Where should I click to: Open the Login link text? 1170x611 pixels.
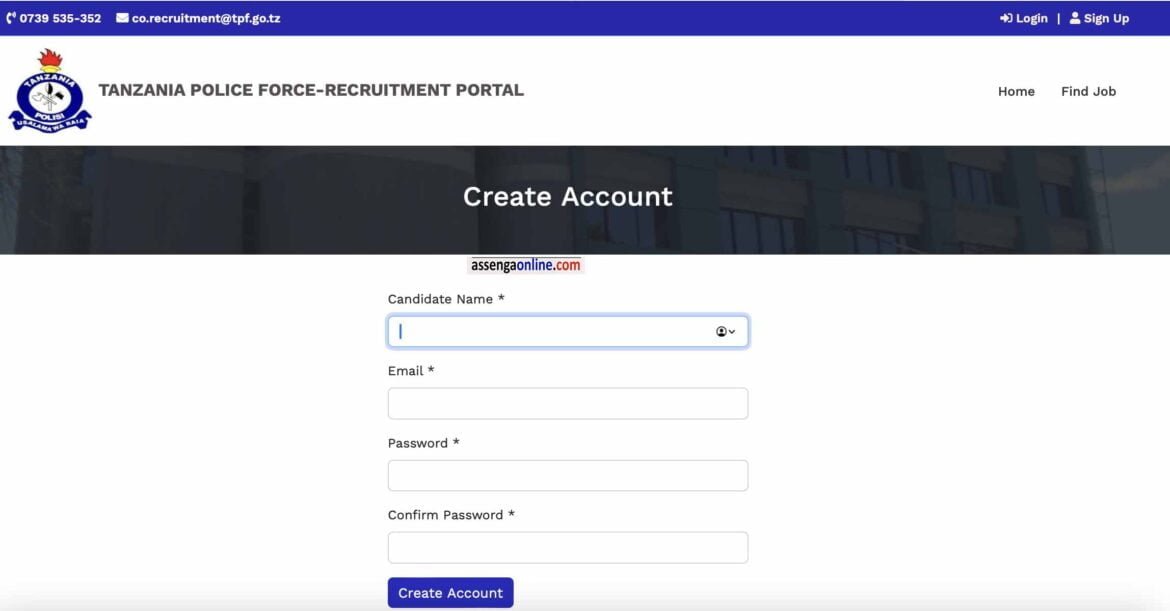pos(1031,18)
